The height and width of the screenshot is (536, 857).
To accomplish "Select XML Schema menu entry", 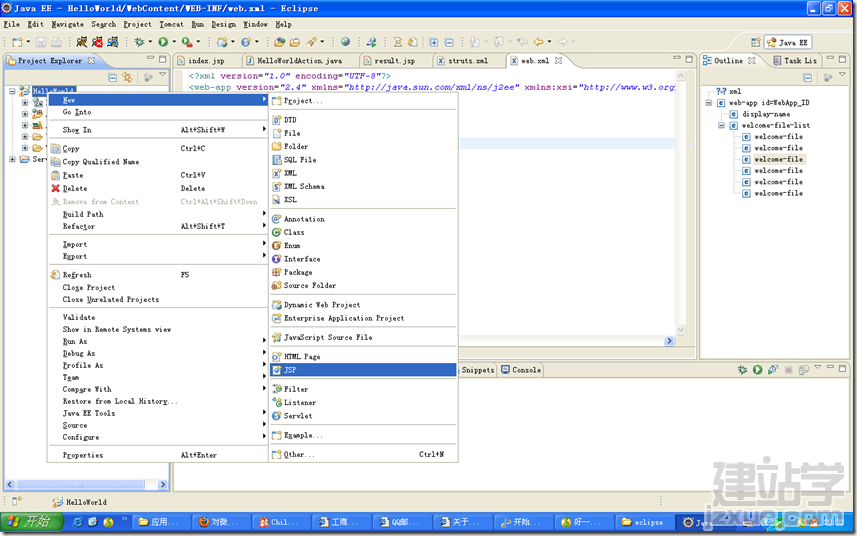I will [363, 186].
